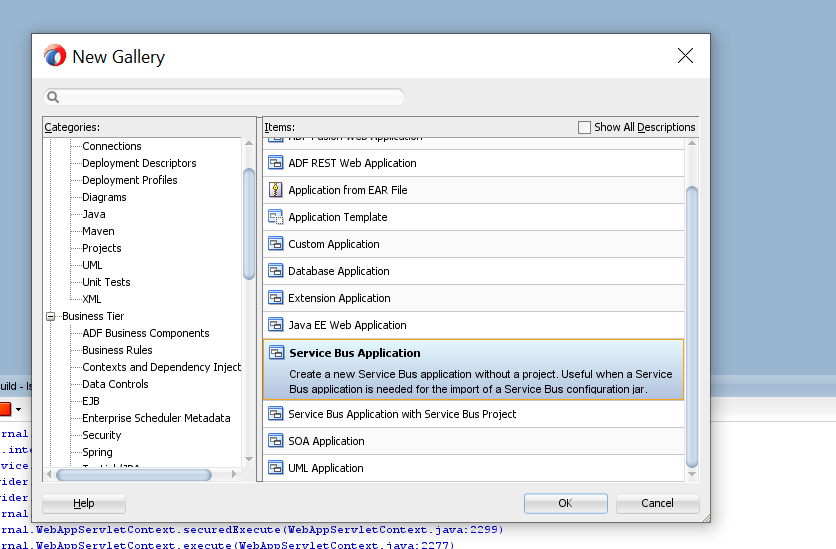Viewport: 836px width, 549px height.
Task: Click the Service Bus Application icon
Action: click(x=277, y=353)
